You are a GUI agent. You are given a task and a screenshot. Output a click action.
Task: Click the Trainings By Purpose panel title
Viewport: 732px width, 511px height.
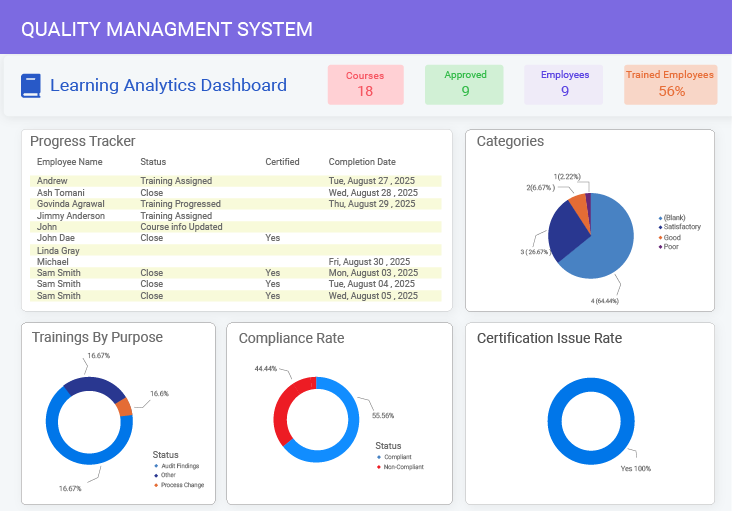pyautogui.click(x=97, y=337)
